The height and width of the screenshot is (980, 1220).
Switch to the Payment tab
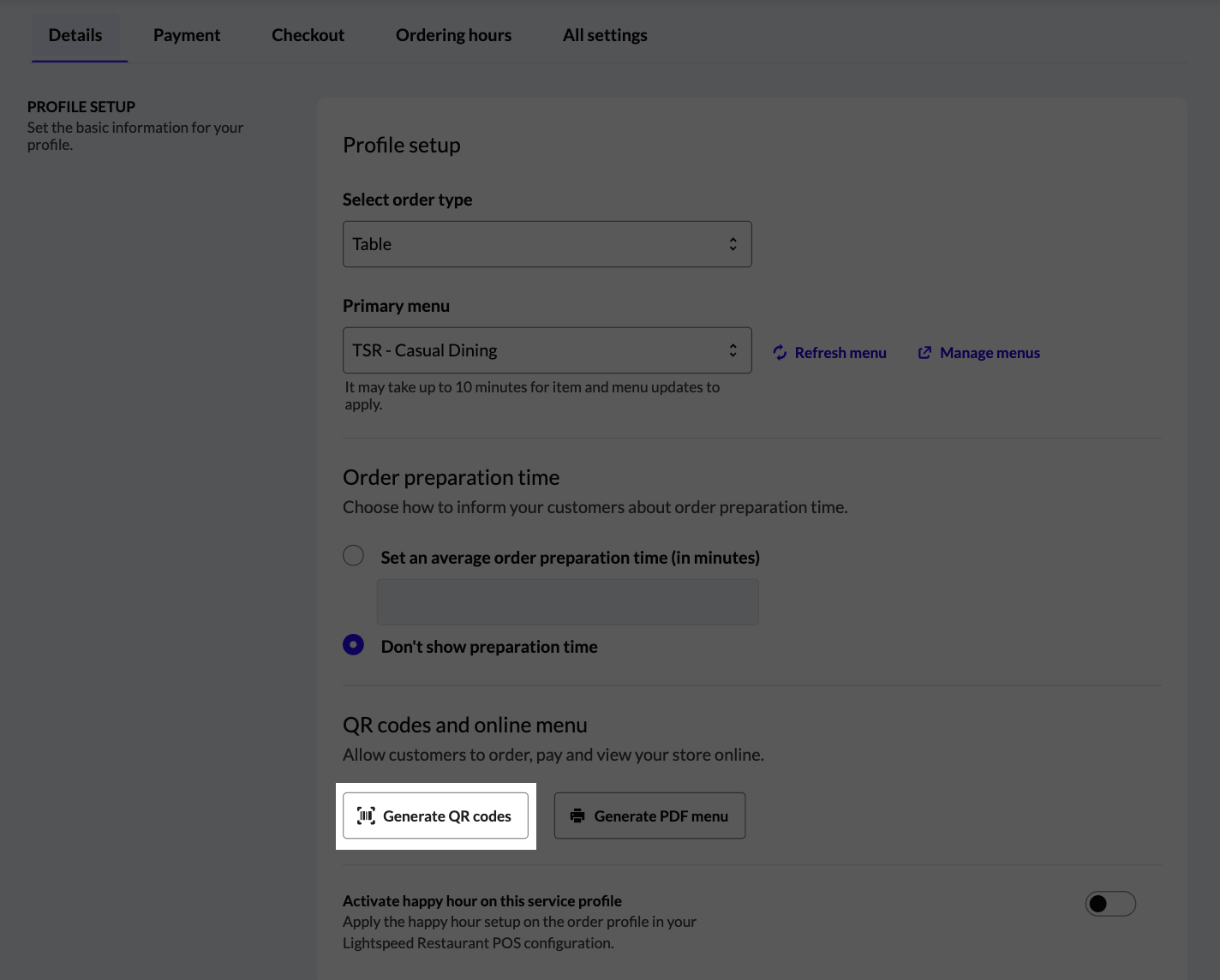[186, 35]
